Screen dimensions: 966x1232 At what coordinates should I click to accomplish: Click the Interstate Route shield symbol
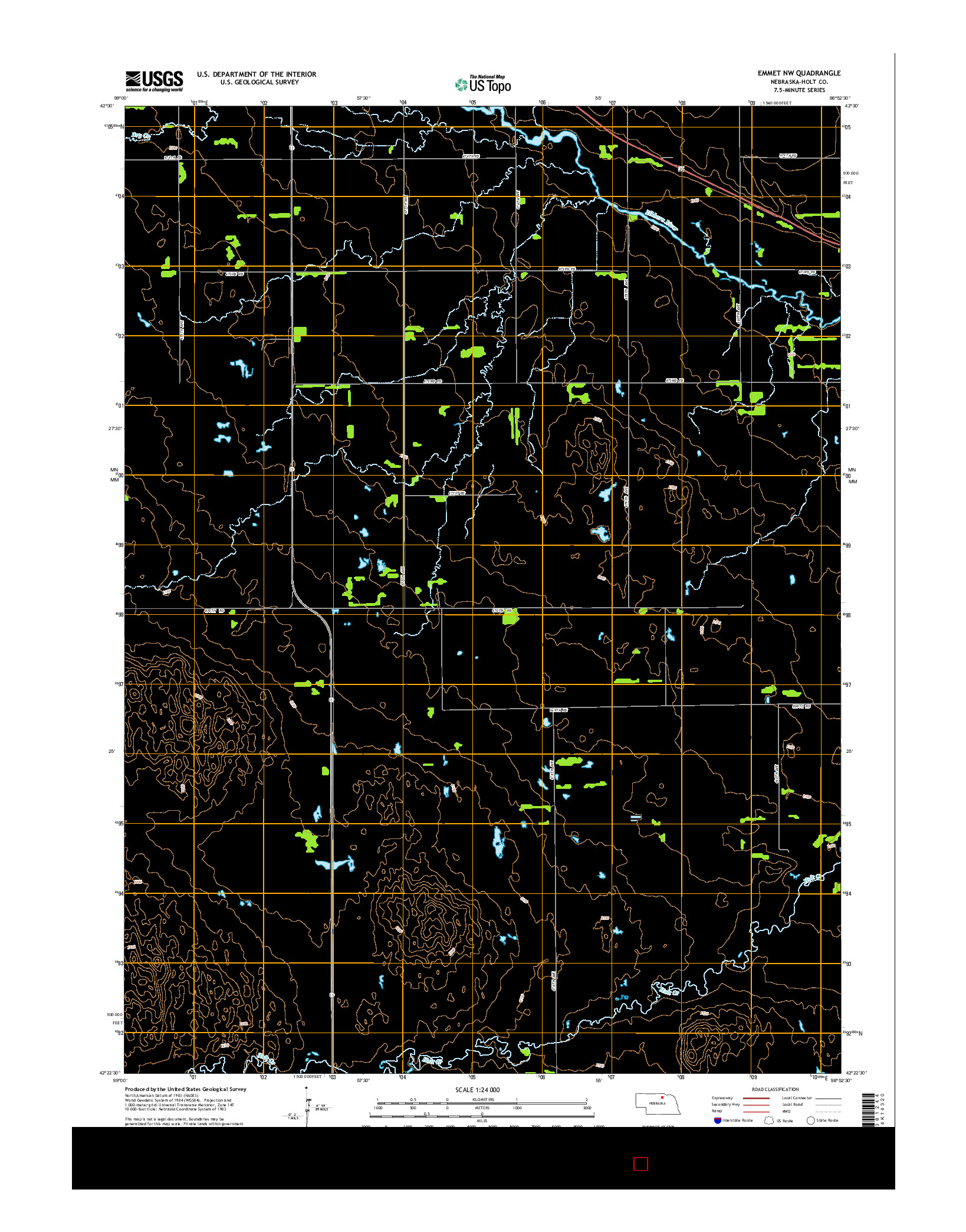717,1120
